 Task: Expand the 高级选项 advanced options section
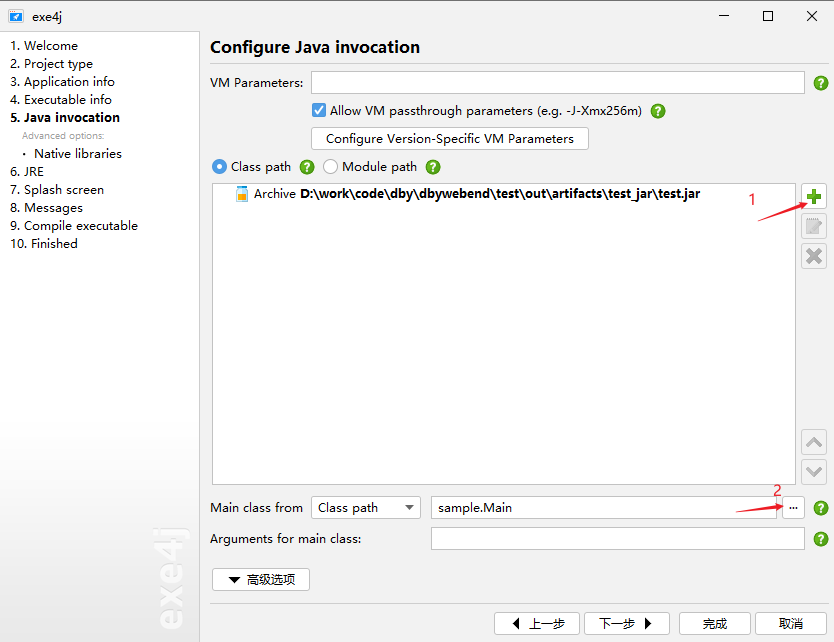(260, 579)
